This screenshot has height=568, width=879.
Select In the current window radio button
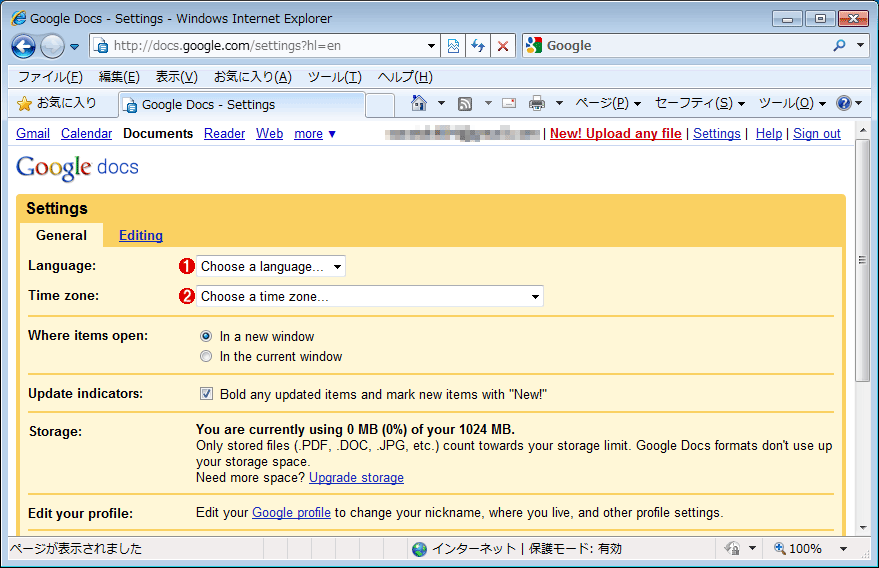click(206, 356)
